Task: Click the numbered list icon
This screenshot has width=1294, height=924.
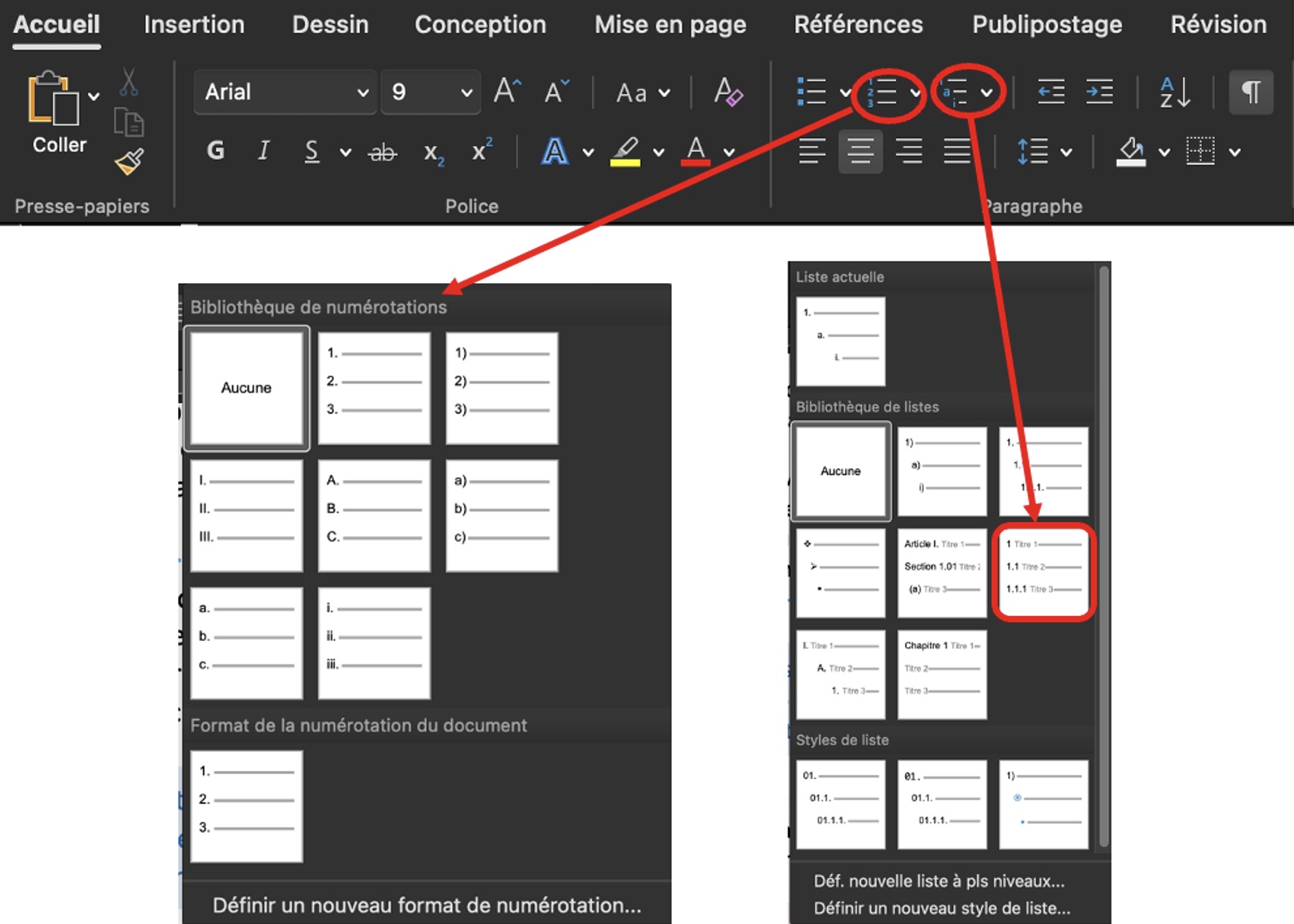Action: click(x=881, y=92)
